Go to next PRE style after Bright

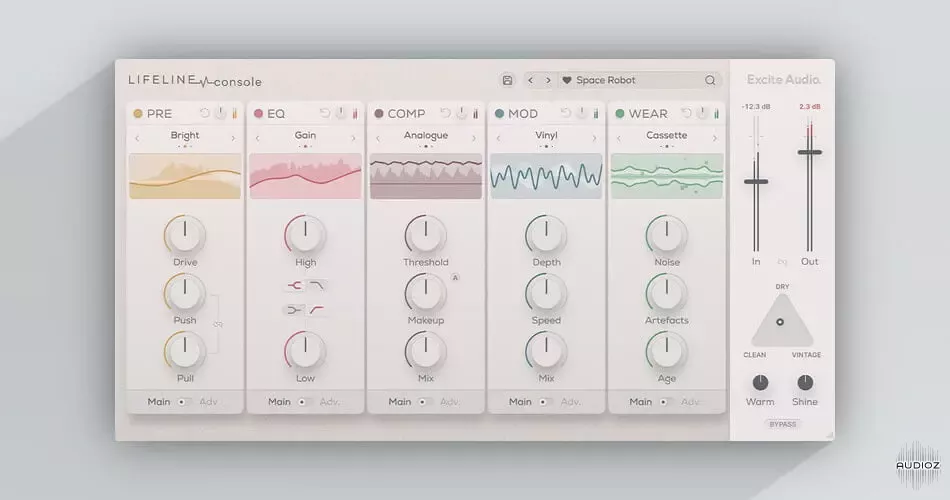click(x=233, y=138)
